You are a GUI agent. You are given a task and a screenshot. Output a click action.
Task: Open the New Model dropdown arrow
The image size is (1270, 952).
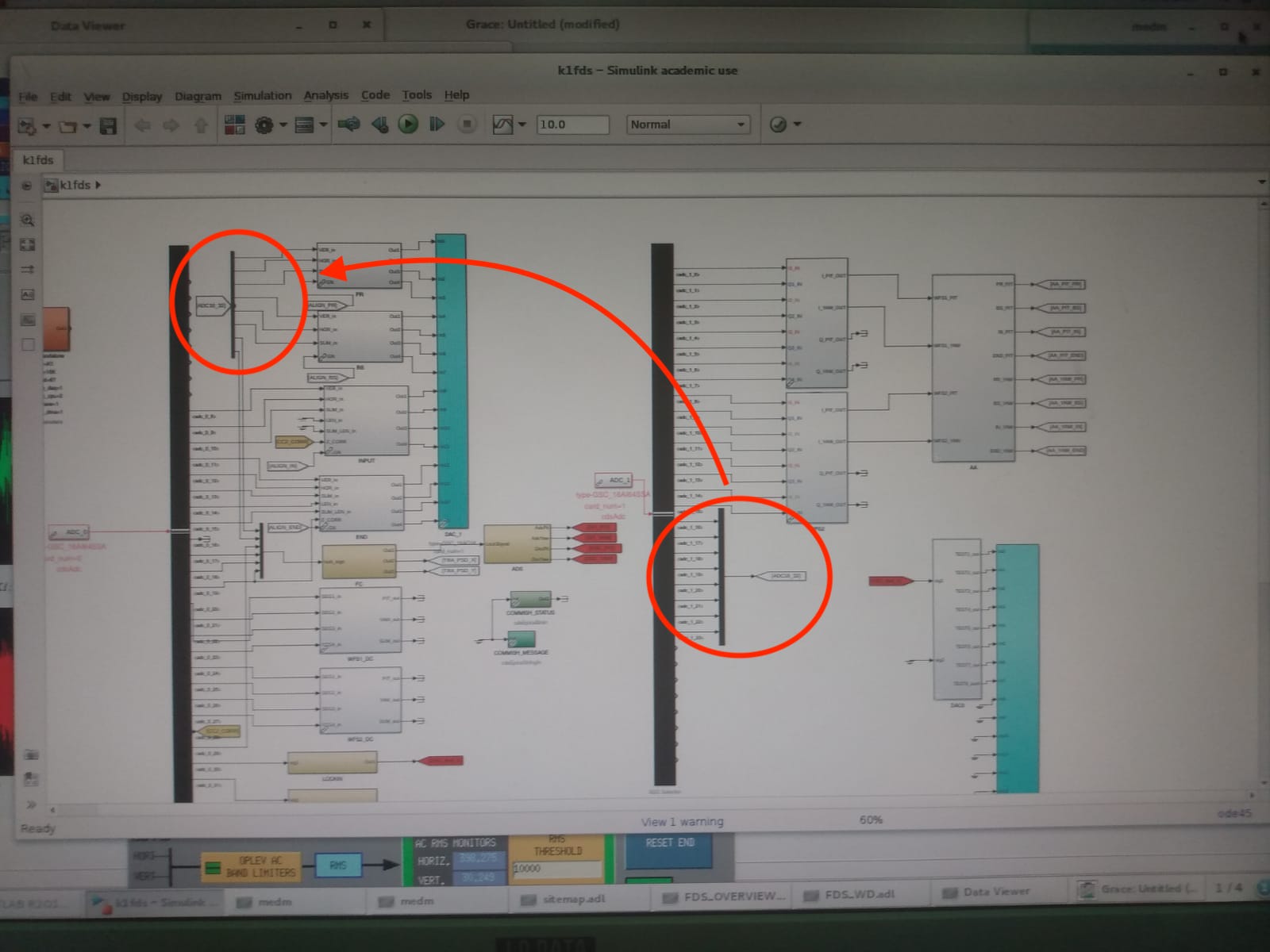pyautogui.click(x=46, y=126)
